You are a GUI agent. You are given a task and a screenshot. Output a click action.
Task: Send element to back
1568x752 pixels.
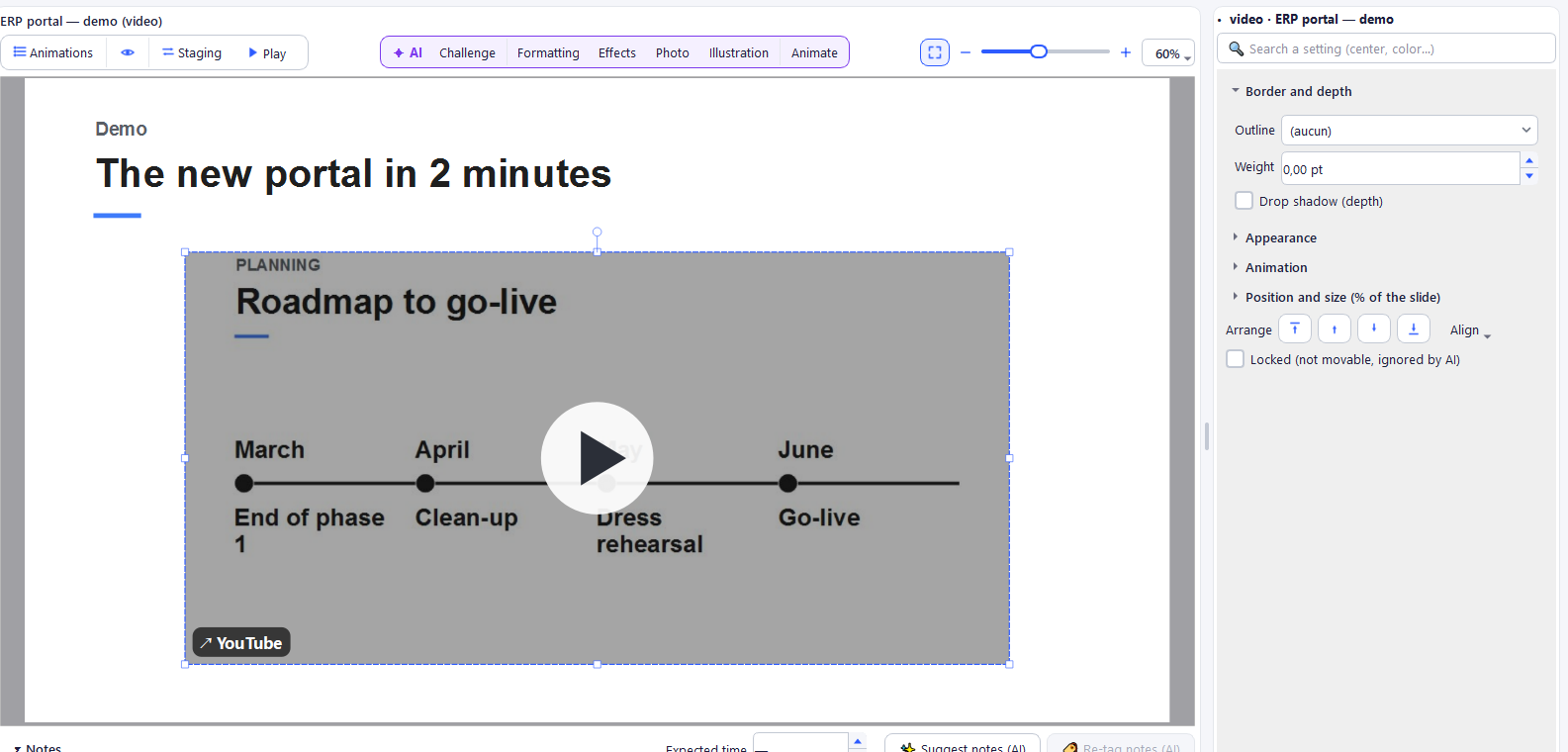[1414, 329]
